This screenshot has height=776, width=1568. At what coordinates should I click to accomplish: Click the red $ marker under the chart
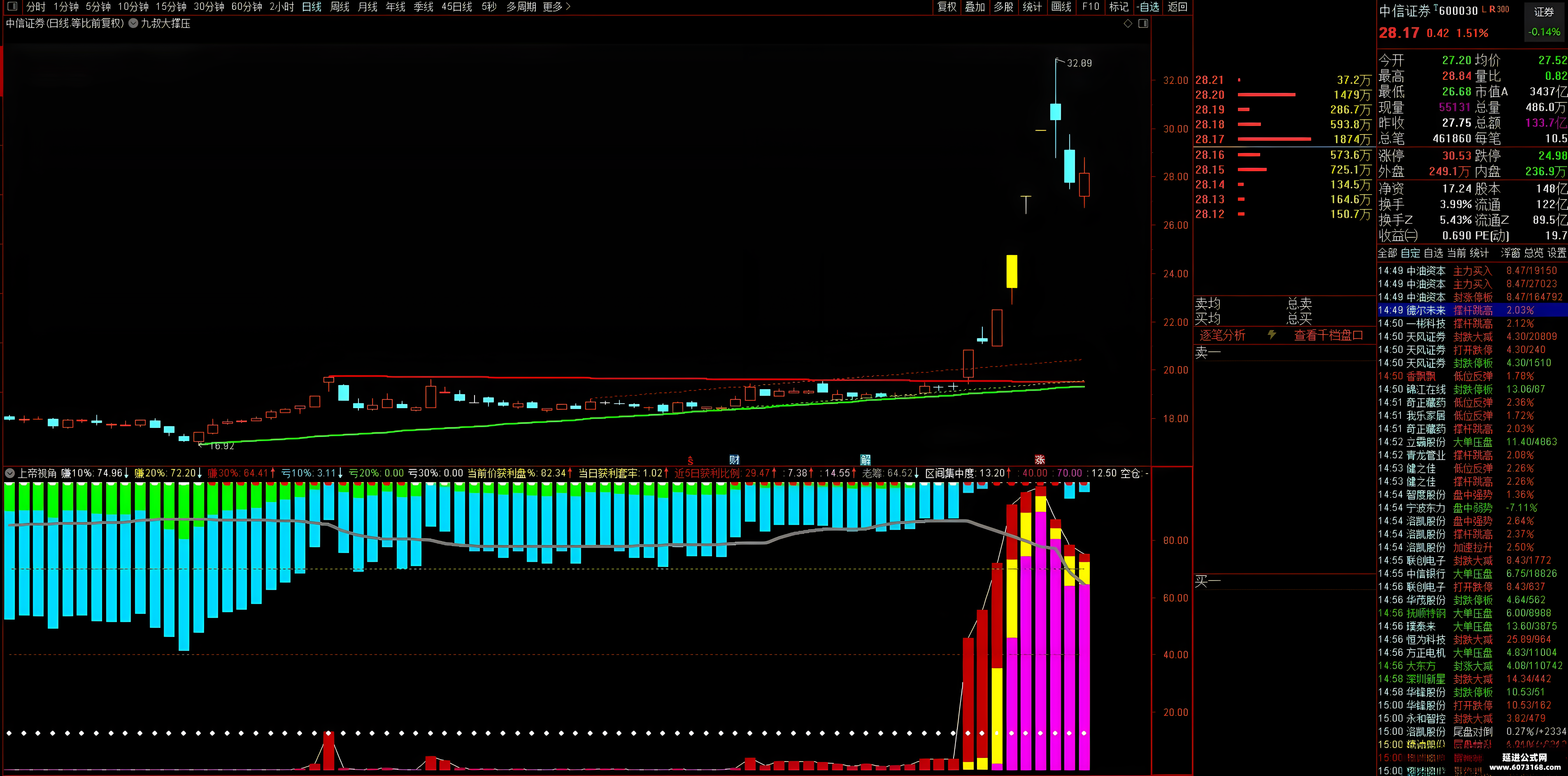click(690, 461)
